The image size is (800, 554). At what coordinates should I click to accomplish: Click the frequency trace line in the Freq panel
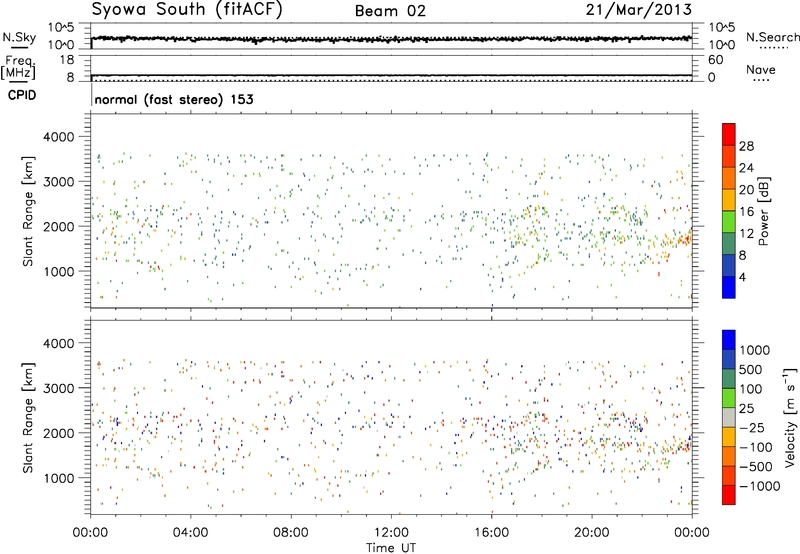tap(391, 75)
